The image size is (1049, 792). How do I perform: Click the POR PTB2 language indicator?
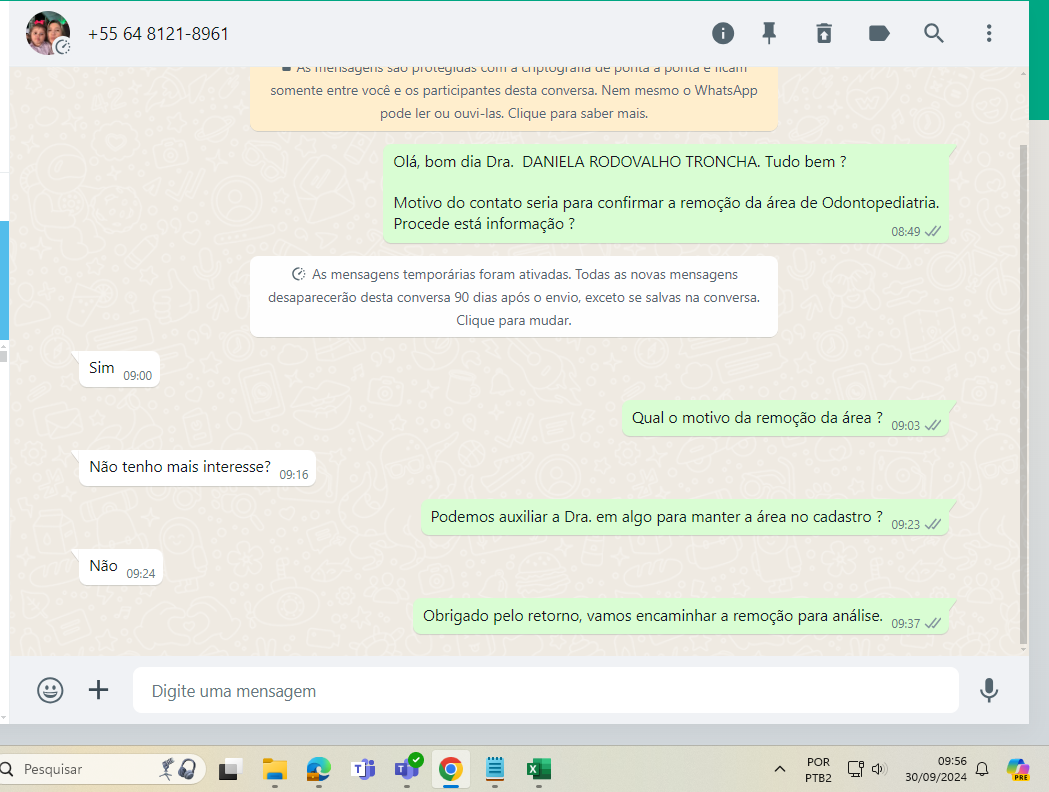(818, 770)
